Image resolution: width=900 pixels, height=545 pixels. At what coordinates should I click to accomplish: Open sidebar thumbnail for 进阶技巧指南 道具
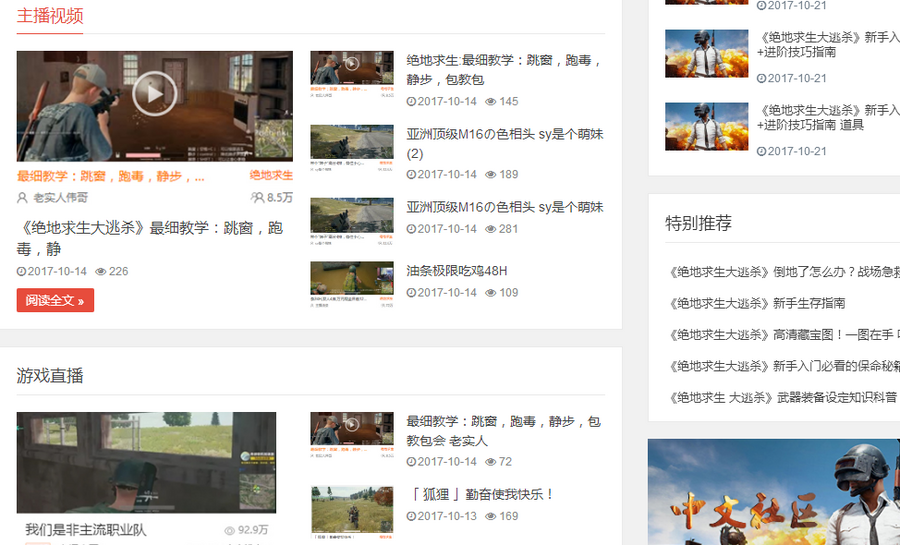707,126
